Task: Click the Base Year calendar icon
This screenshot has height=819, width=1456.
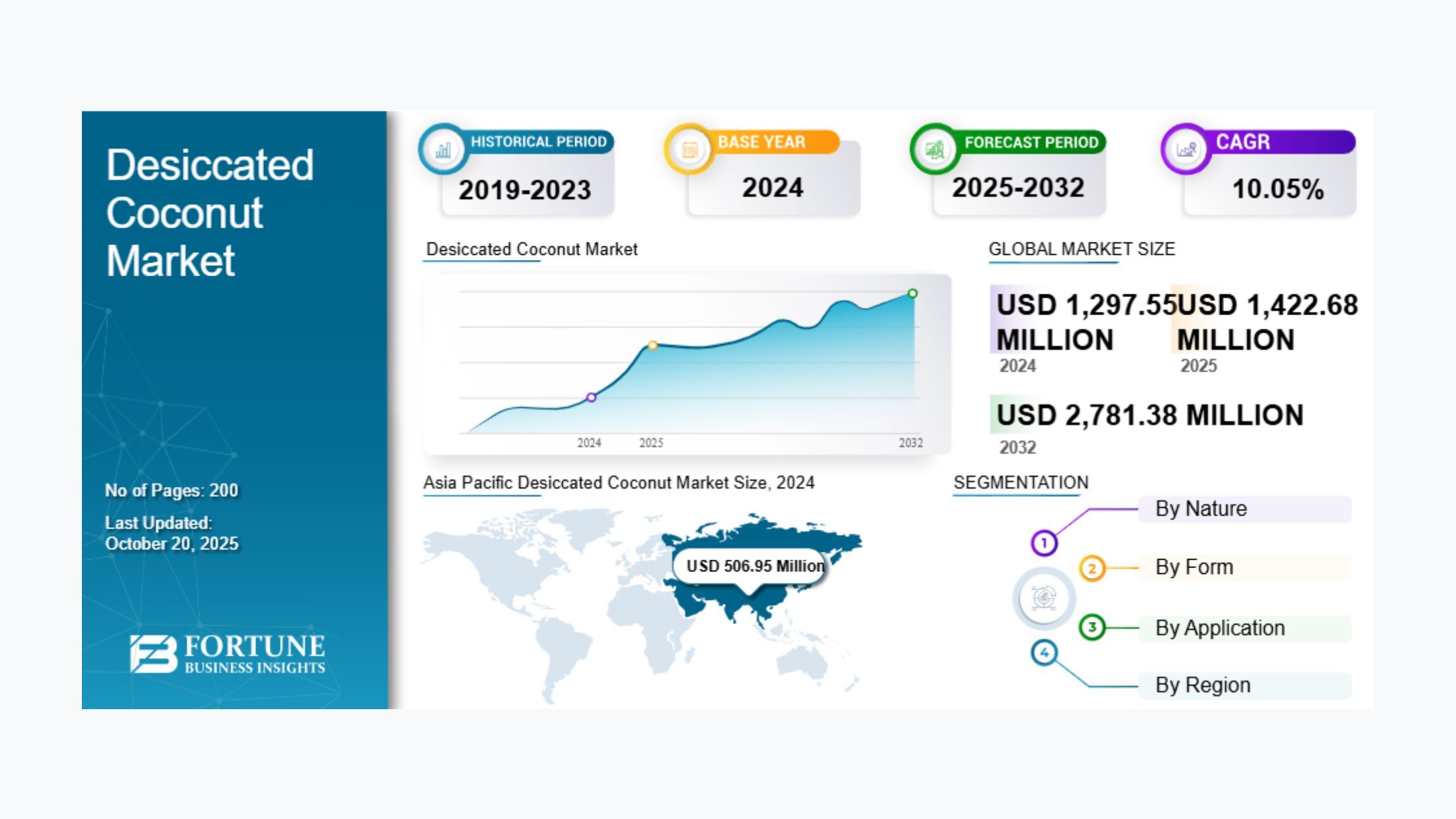Action: [690, 149]
